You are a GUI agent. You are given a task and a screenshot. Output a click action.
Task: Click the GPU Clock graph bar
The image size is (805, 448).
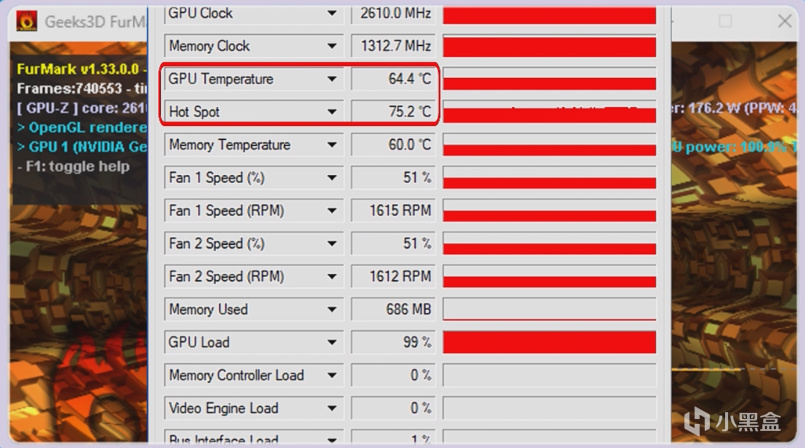(549, 14)
